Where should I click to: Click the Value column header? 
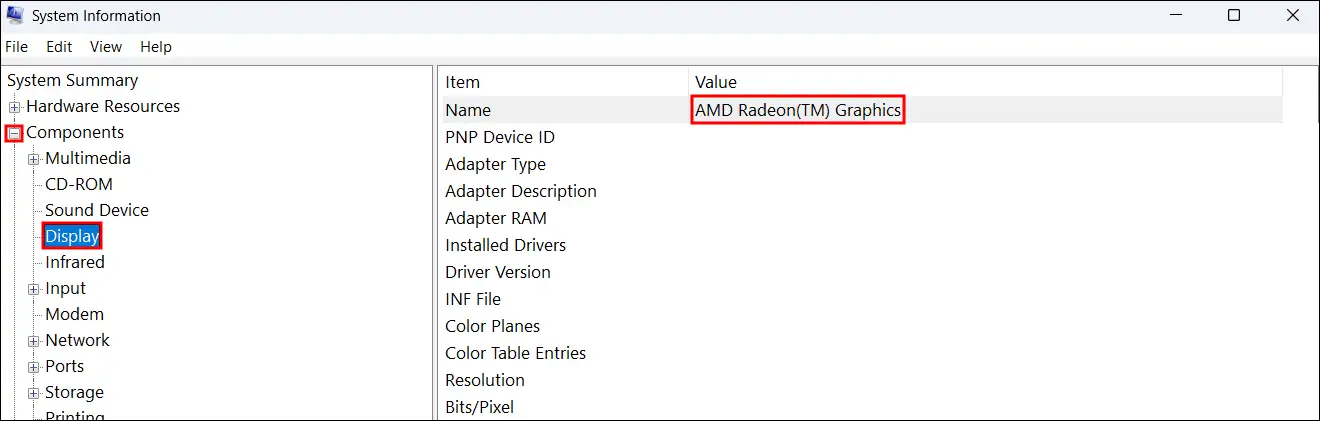[x=985, y=82]
